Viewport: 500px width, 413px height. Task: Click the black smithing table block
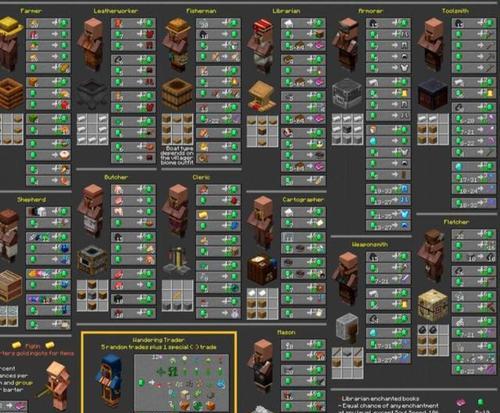pyautogui.click(x=432, y=94)
